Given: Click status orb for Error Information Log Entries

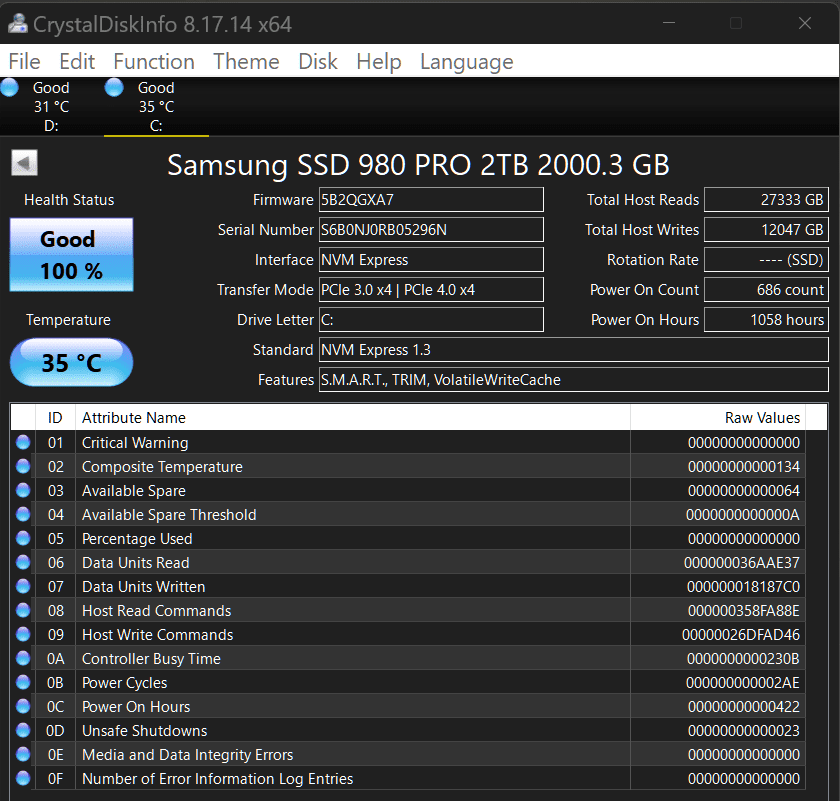Looking at the screenshot, I should [23, 778].
